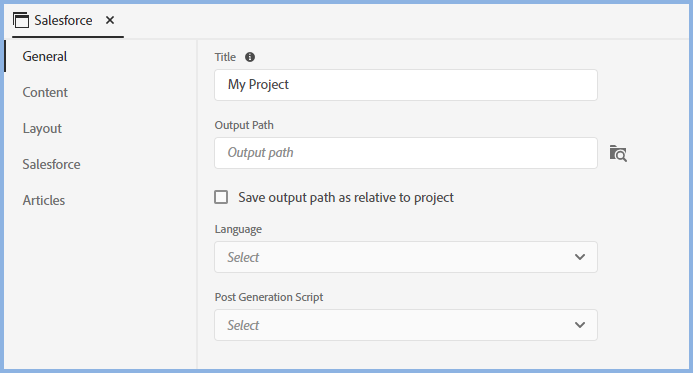Click the info icon next to Title
Viewport: 693px width, 373px height.
(250, 57)
